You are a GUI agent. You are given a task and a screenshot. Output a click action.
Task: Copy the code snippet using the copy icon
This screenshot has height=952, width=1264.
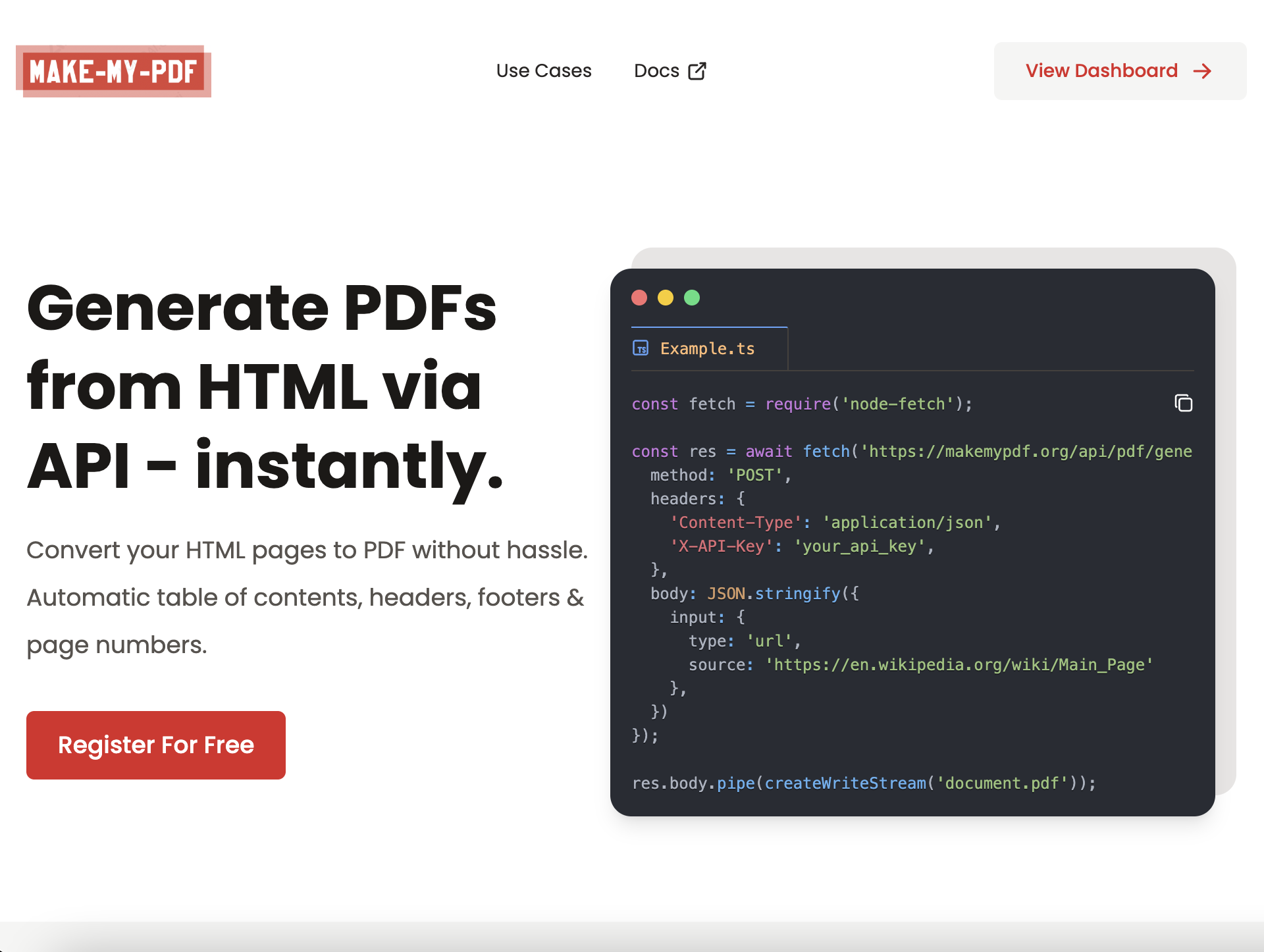point(1182,403)
